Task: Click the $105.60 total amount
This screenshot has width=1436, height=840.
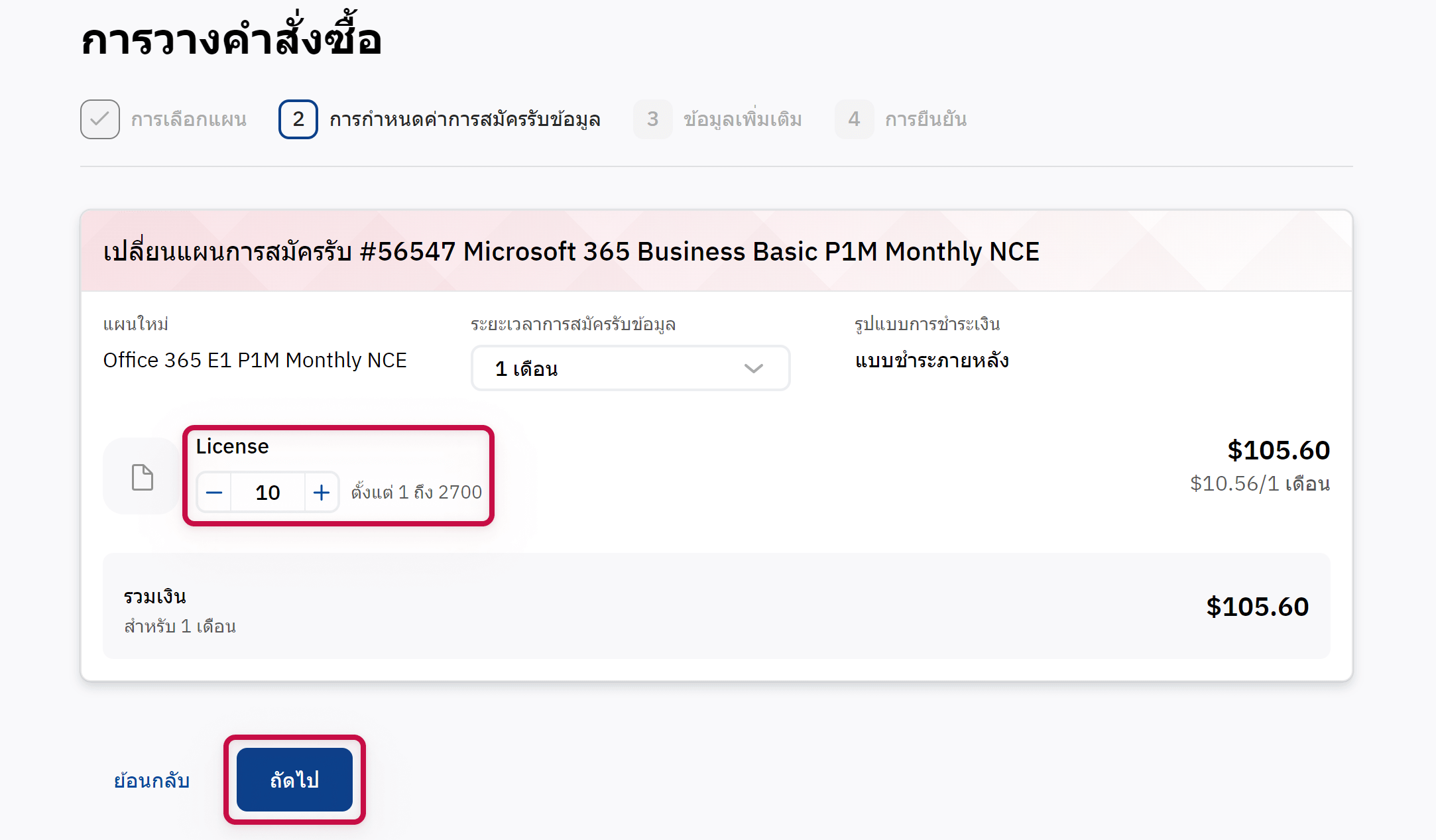Action: pos(1257,607)
